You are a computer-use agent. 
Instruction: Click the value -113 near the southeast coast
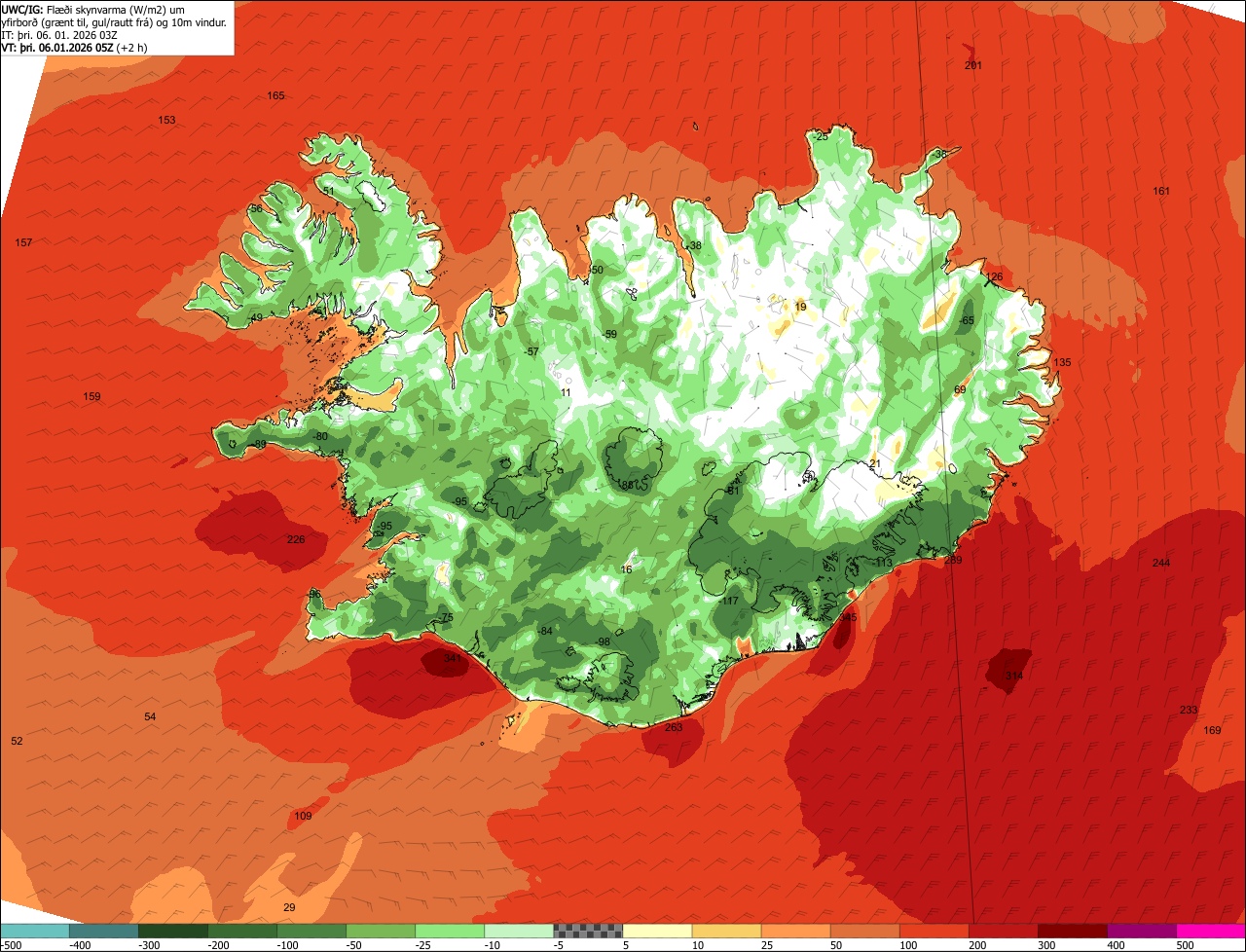[x=882, y=563]
